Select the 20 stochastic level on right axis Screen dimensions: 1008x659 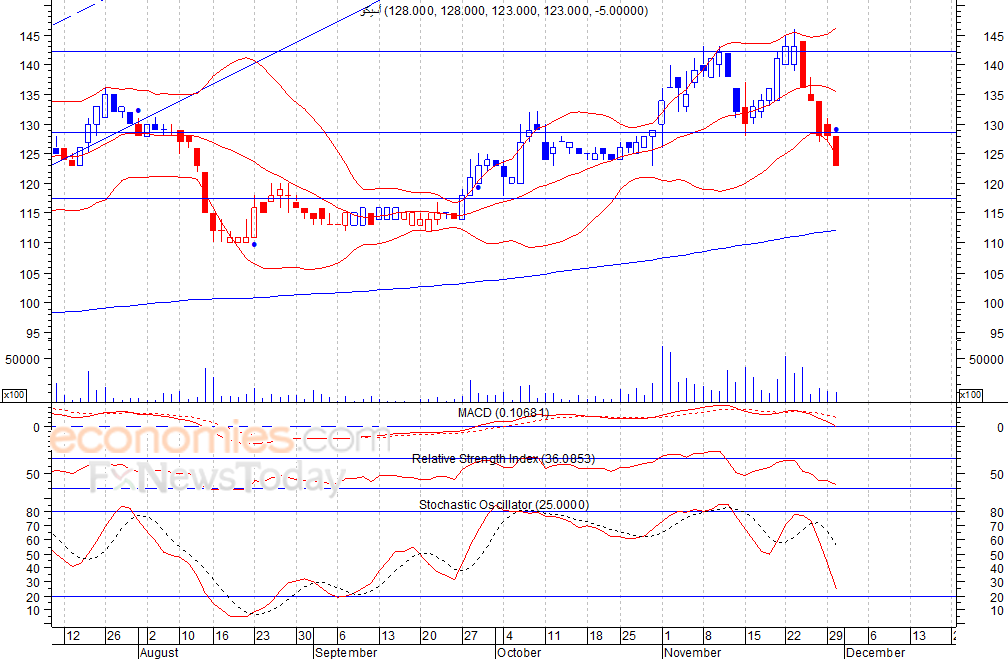coord(996,597)
